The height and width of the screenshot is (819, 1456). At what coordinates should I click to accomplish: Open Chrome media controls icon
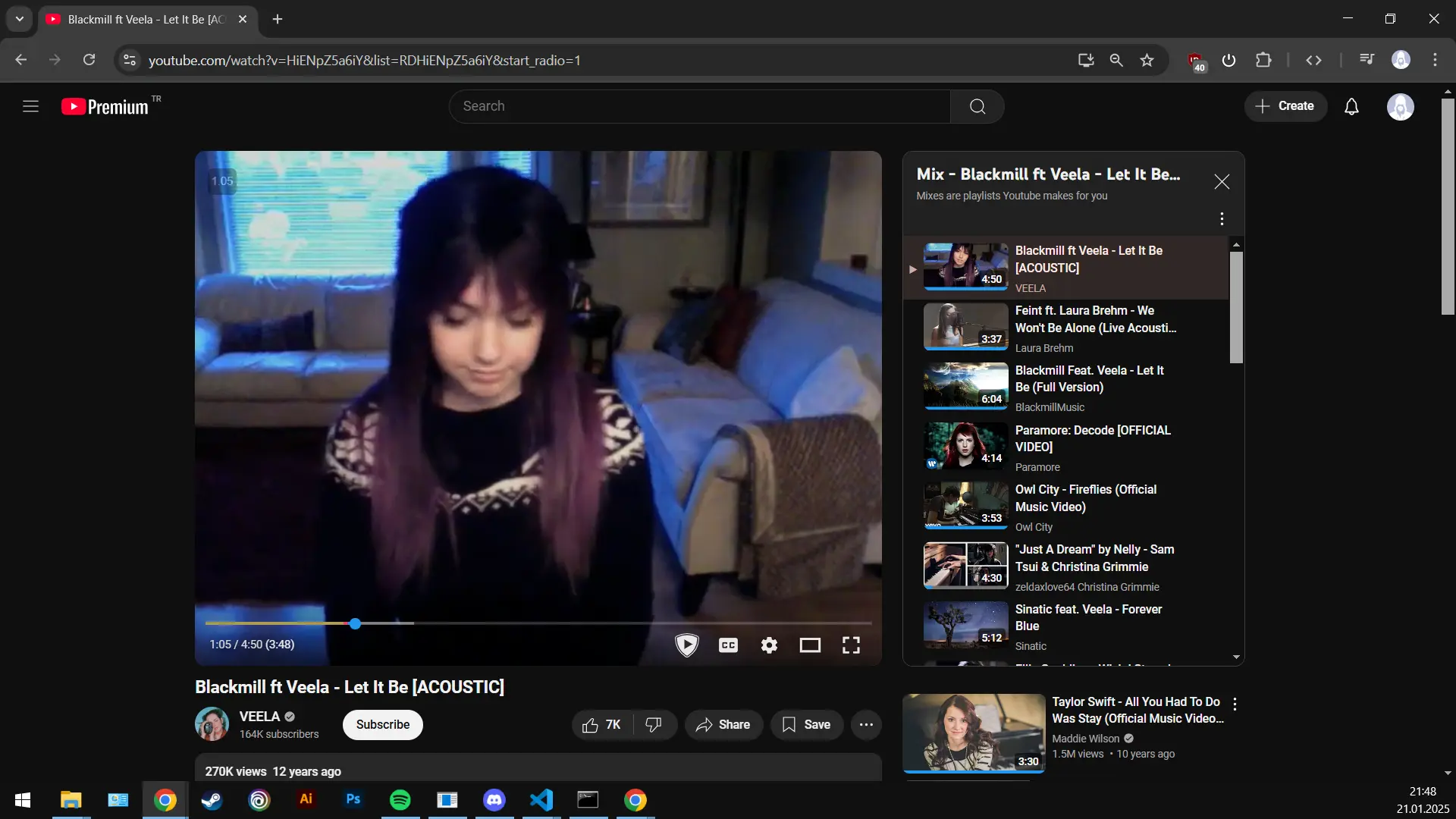1367,60
